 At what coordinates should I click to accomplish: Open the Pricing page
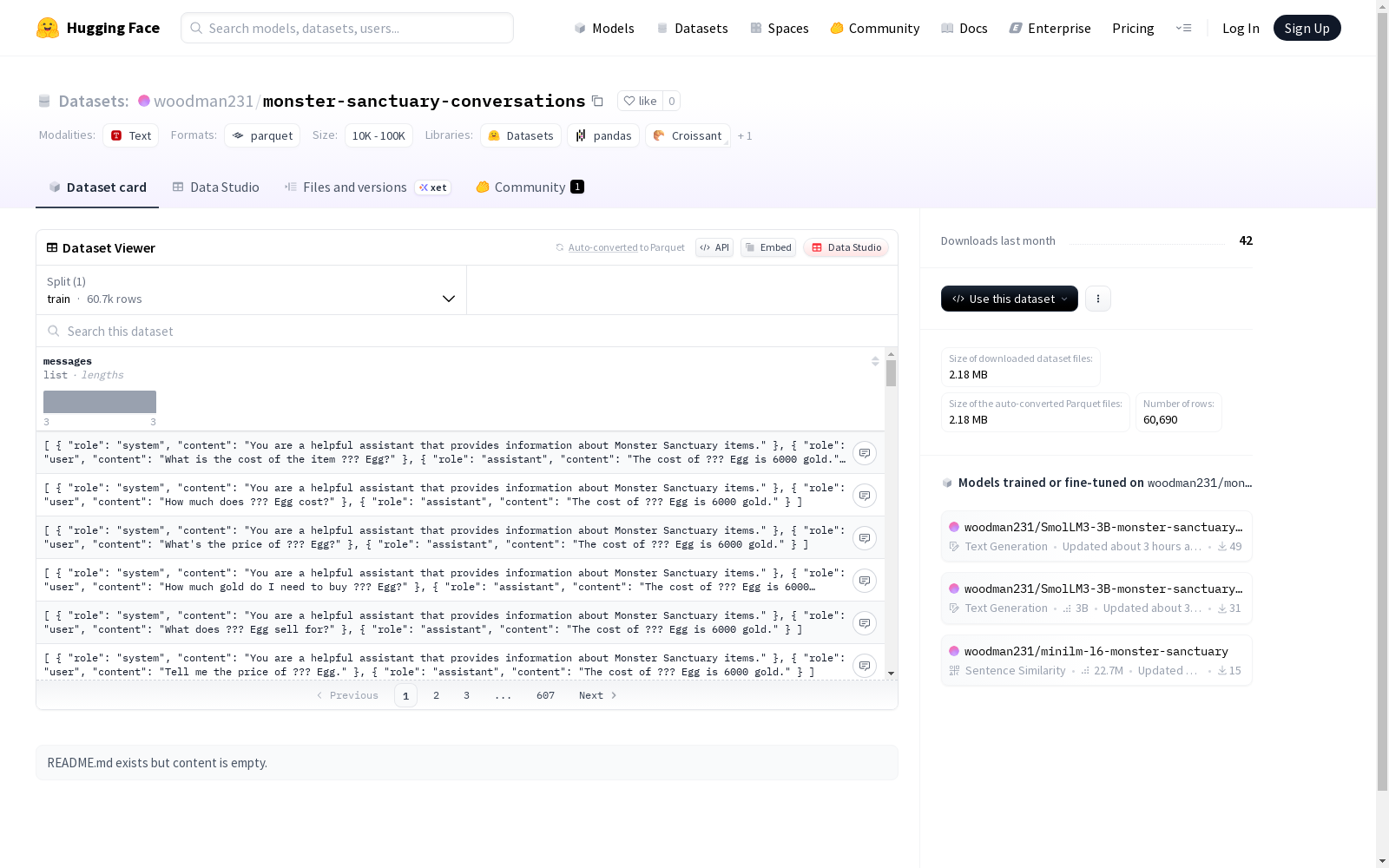1133,28
